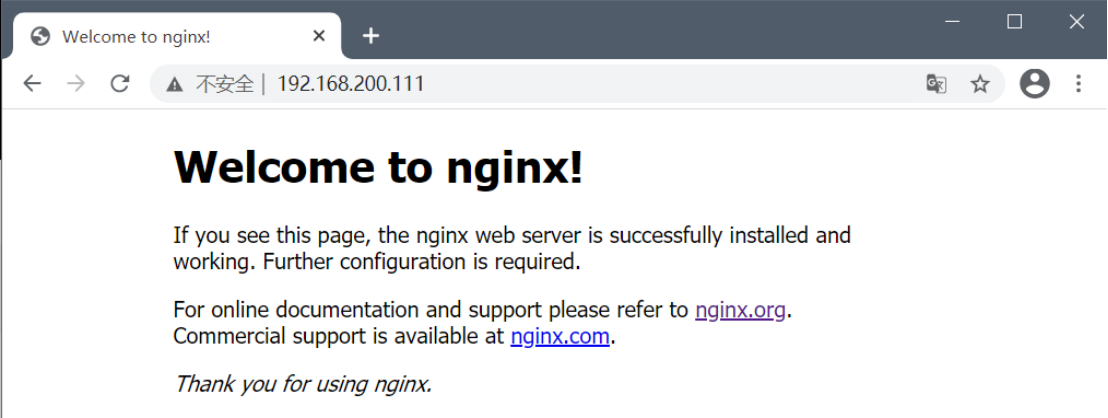Click the address bar showing 192.168.200.111
This screenshot has width=1108, height=418.
click(x=577, y=85)
